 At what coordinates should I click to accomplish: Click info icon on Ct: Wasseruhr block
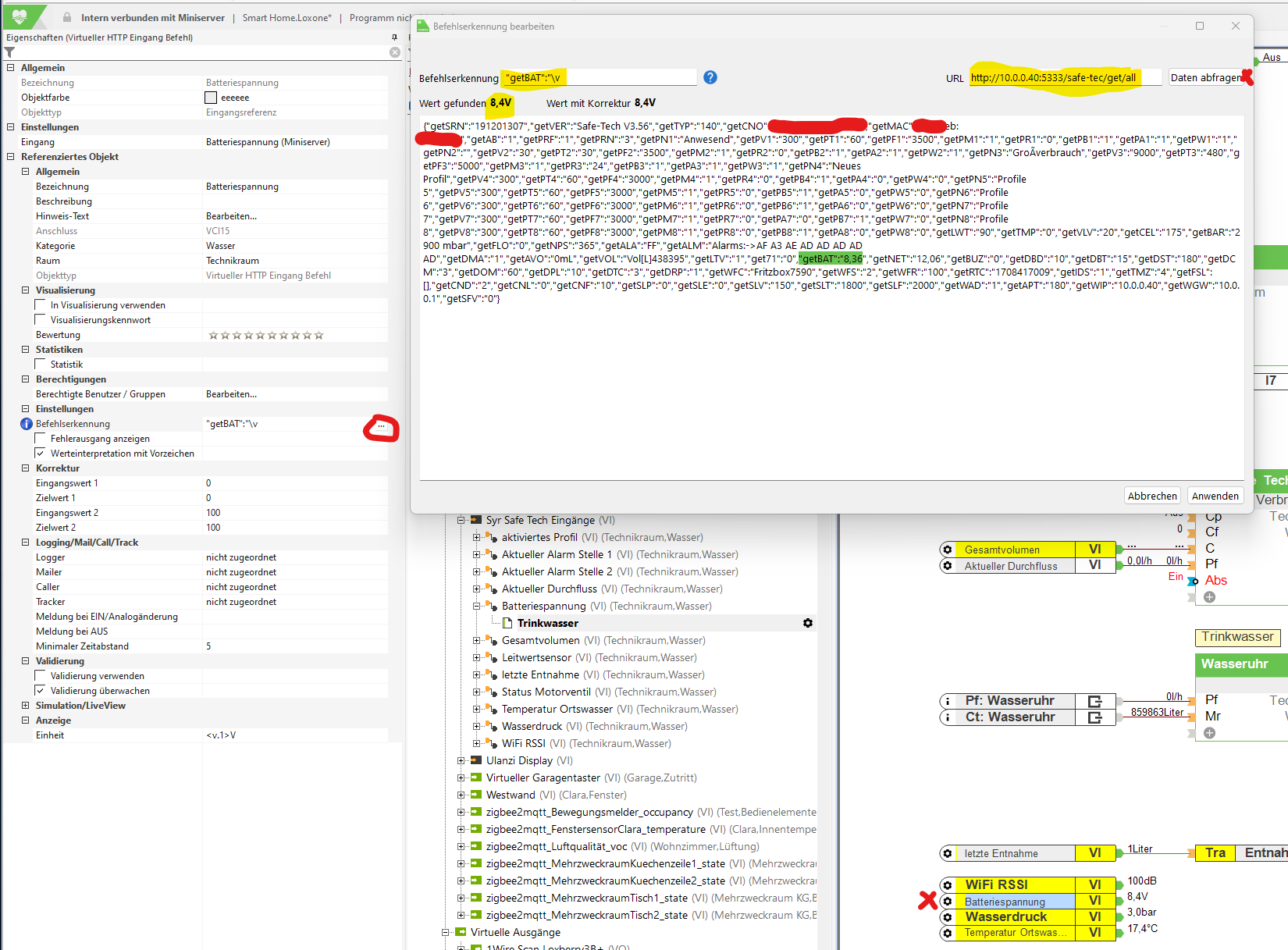948,717
